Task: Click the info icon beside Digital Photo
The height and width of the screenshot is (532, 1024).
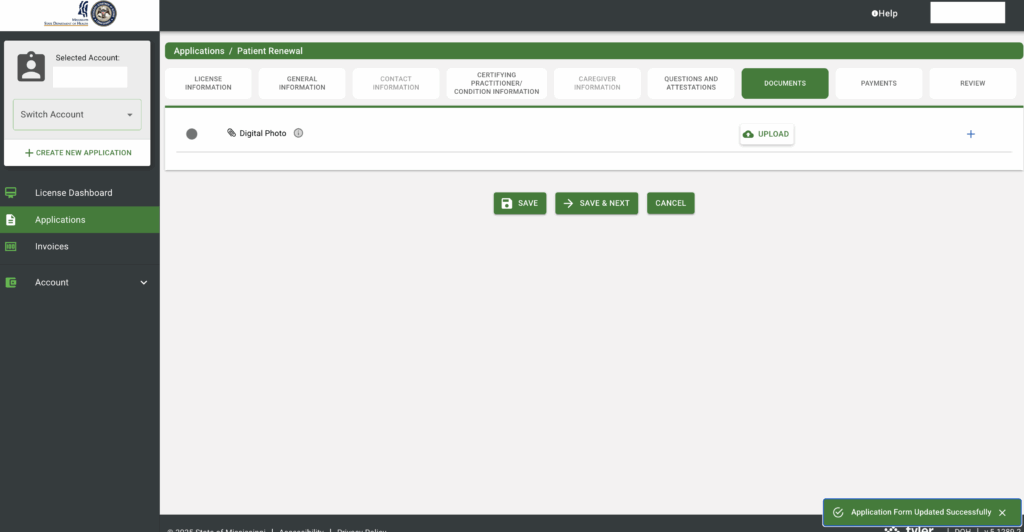Action: [x=298, y=133]
